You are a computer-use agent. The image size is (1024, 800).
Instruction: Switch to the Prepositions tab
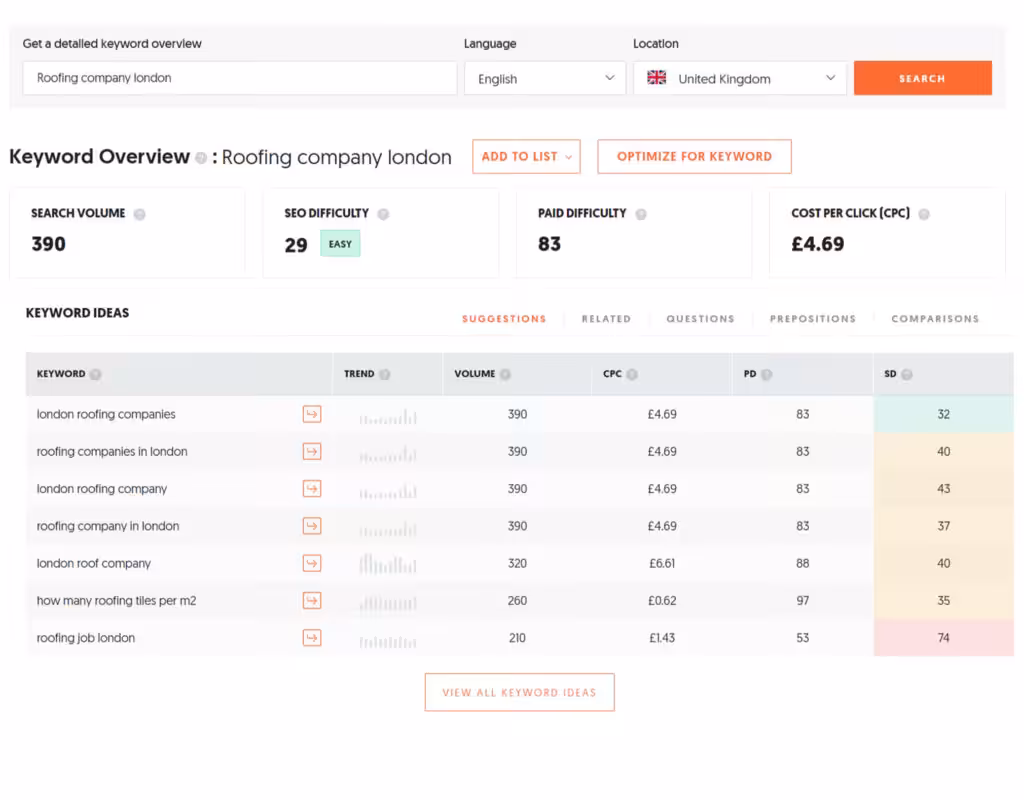[x=812, y=319]
